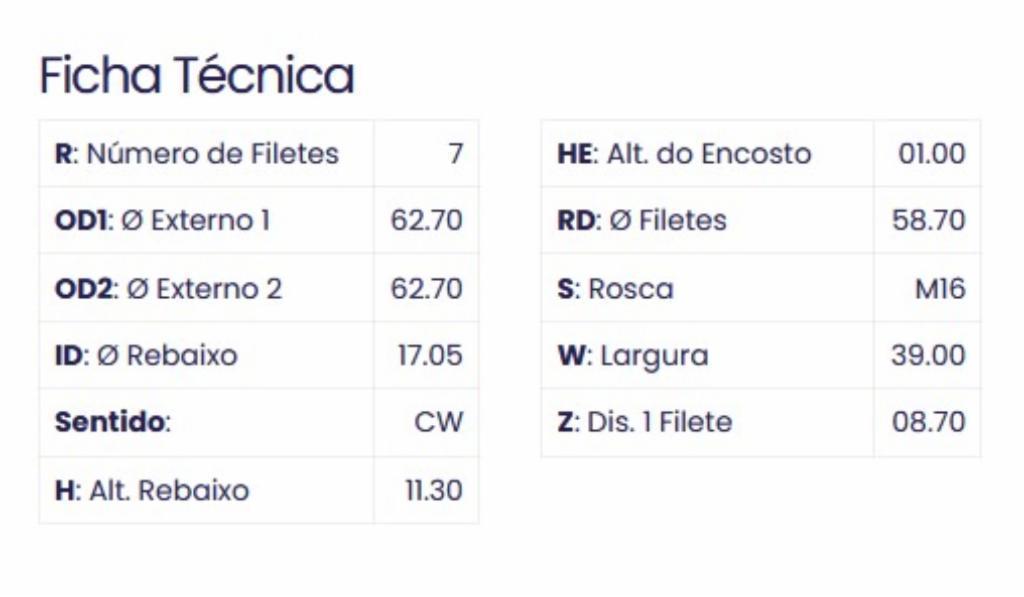
Task: Select the H: Alt. Rebaixo label
Action: 152,491
